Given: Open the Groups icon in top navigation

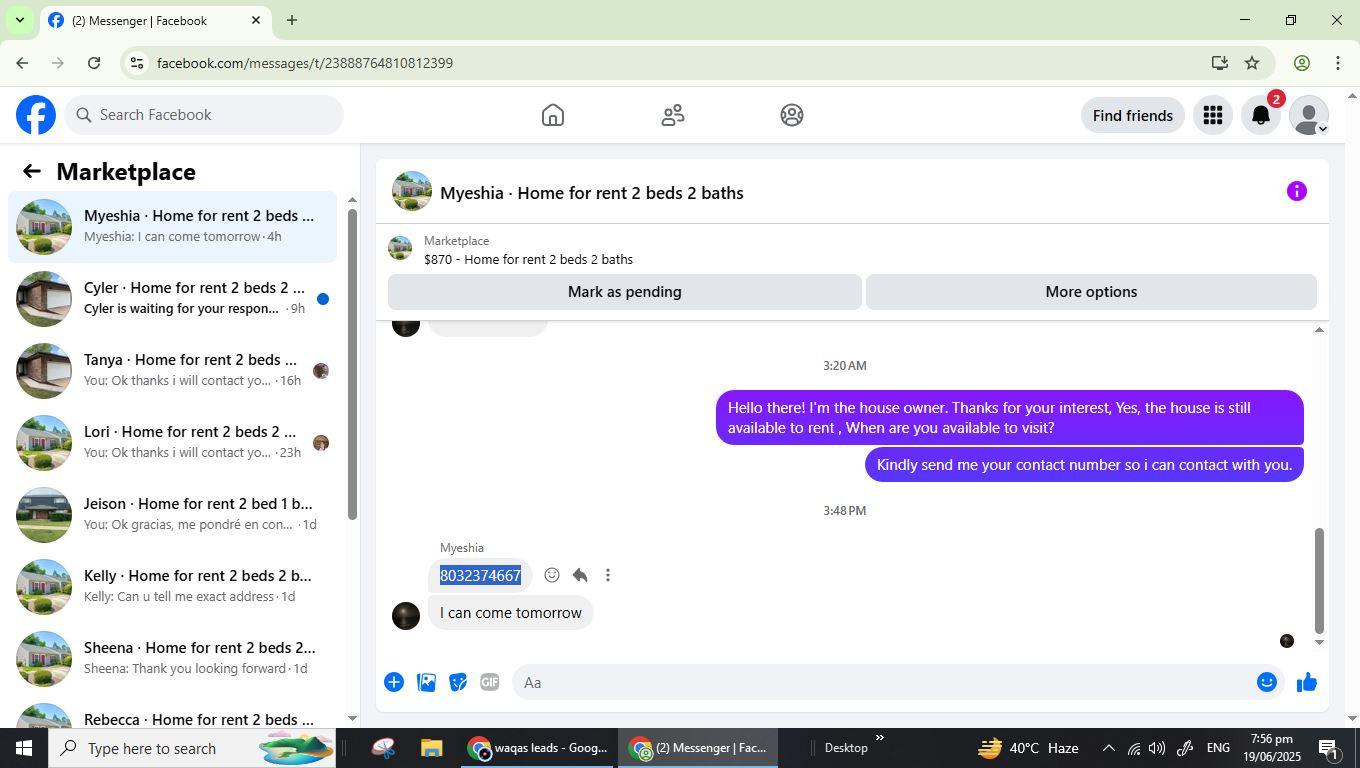Looking at the screenshot, I should click(792, 115).
